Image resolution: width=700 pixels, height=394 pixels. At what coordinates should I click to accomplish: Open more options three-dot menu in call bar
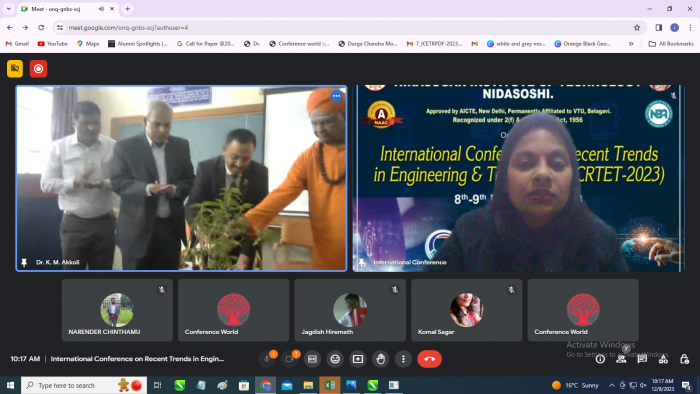(x=404, y=359)
